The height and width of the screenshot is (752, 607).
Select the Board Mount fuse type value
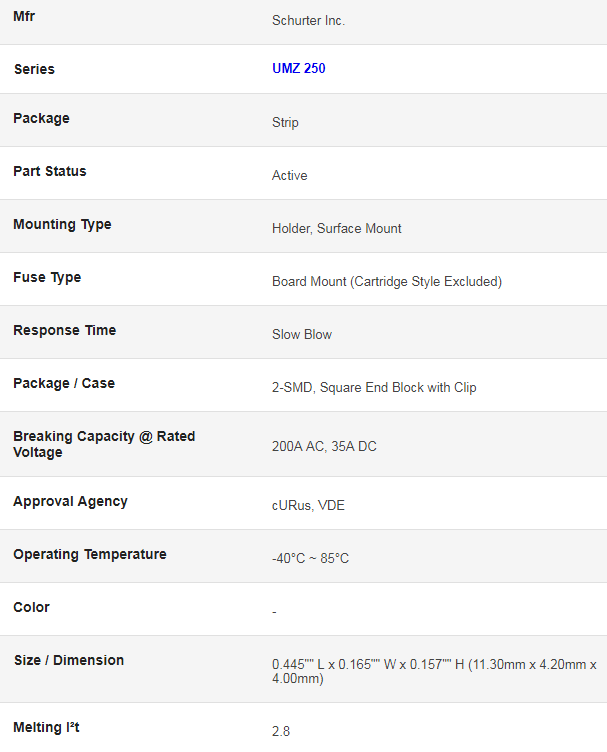[387, 282]
